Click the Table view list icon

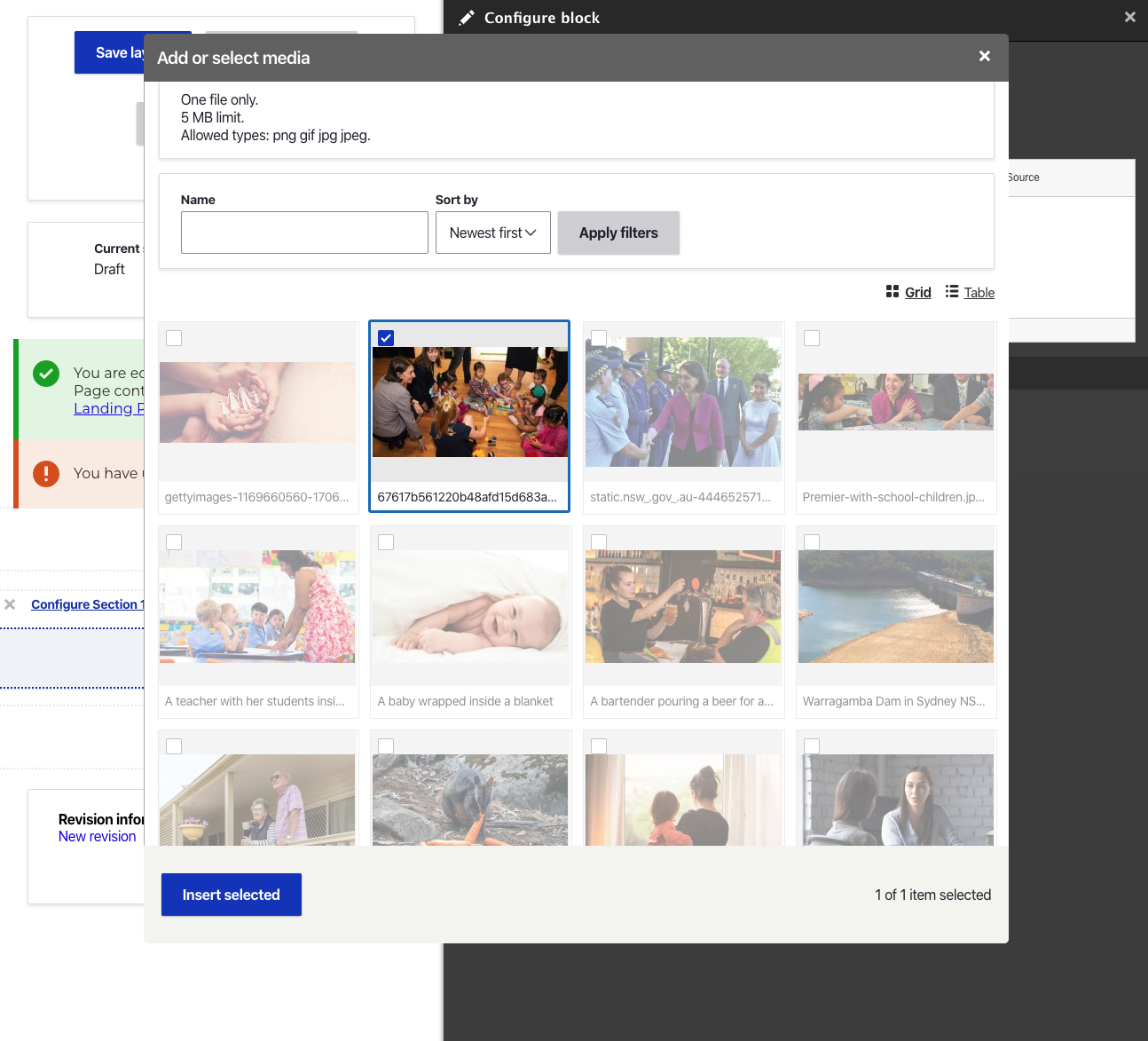click(x=952, y=292)
